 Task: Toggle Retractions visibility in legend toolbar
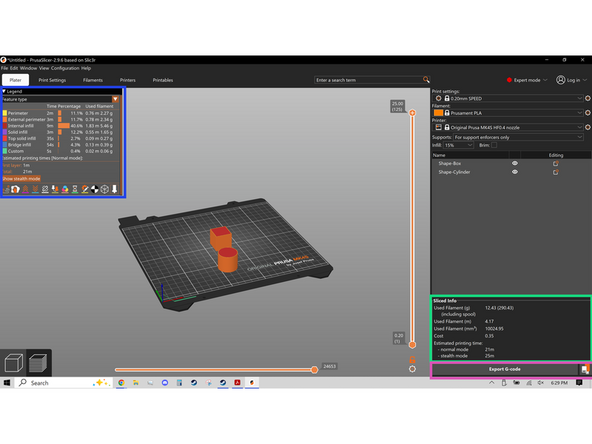coord(25,189)
